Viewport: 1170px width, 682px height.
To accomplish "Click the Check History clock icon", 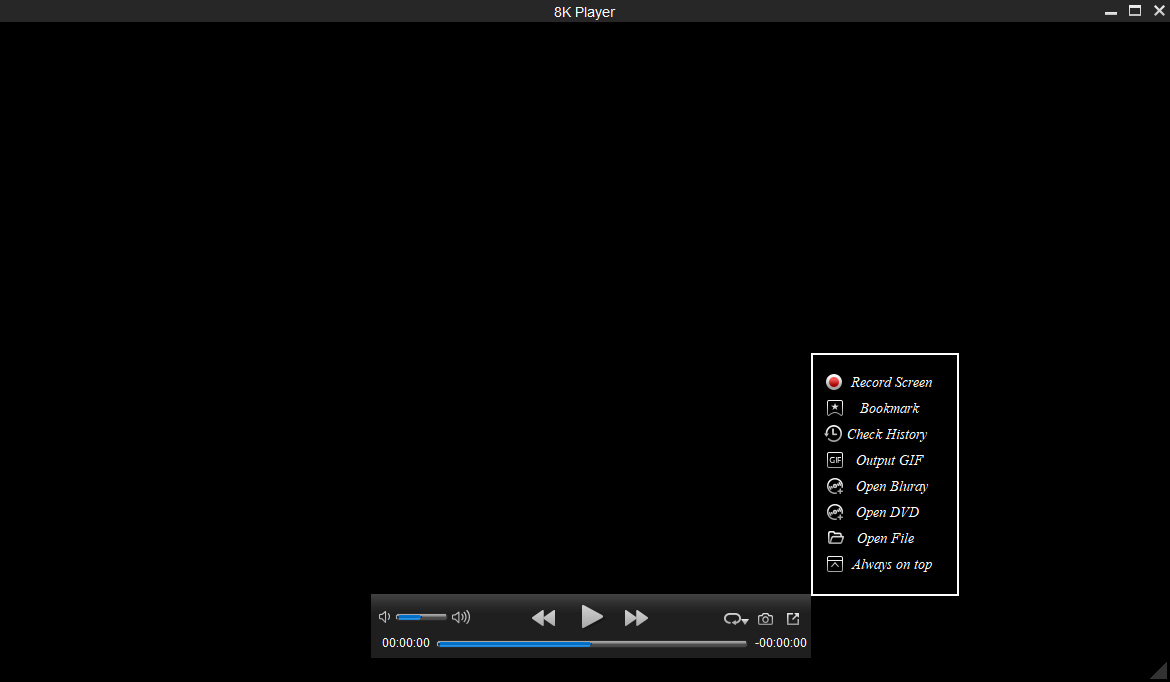I will 833,434.
